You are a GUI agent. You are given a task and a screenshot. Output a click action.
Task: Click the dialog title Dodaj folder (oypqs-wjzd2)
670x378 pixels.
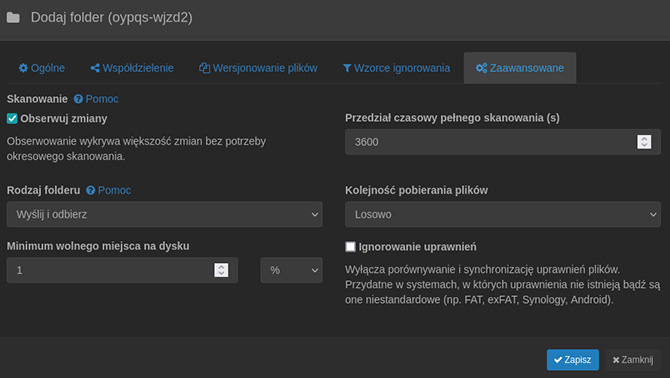point(112,18)
